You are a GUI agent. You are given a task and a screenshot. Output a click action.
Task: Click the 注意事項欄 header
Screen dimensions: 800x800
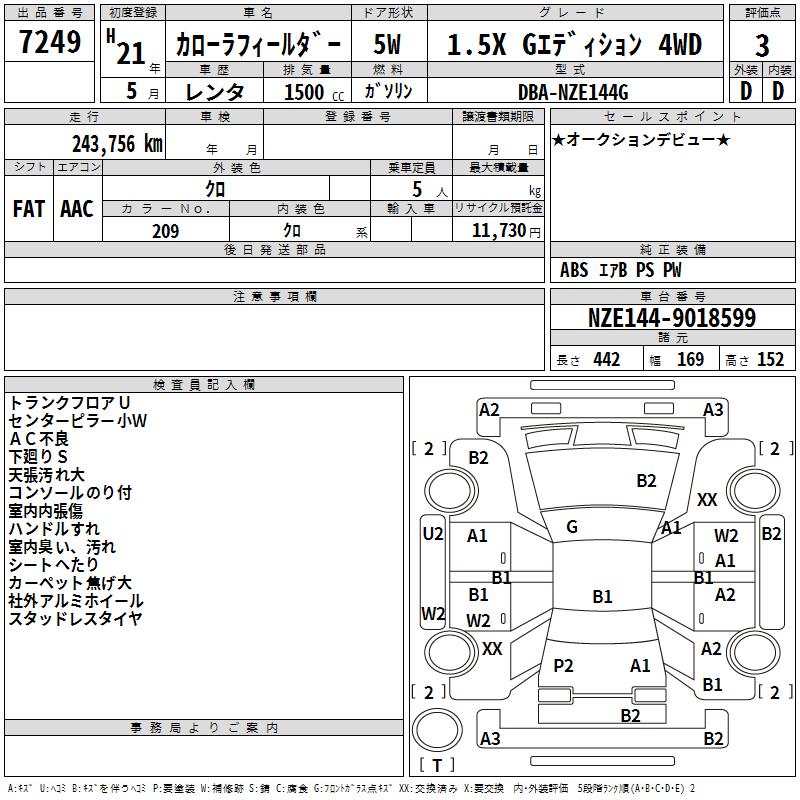click(274, 296)
